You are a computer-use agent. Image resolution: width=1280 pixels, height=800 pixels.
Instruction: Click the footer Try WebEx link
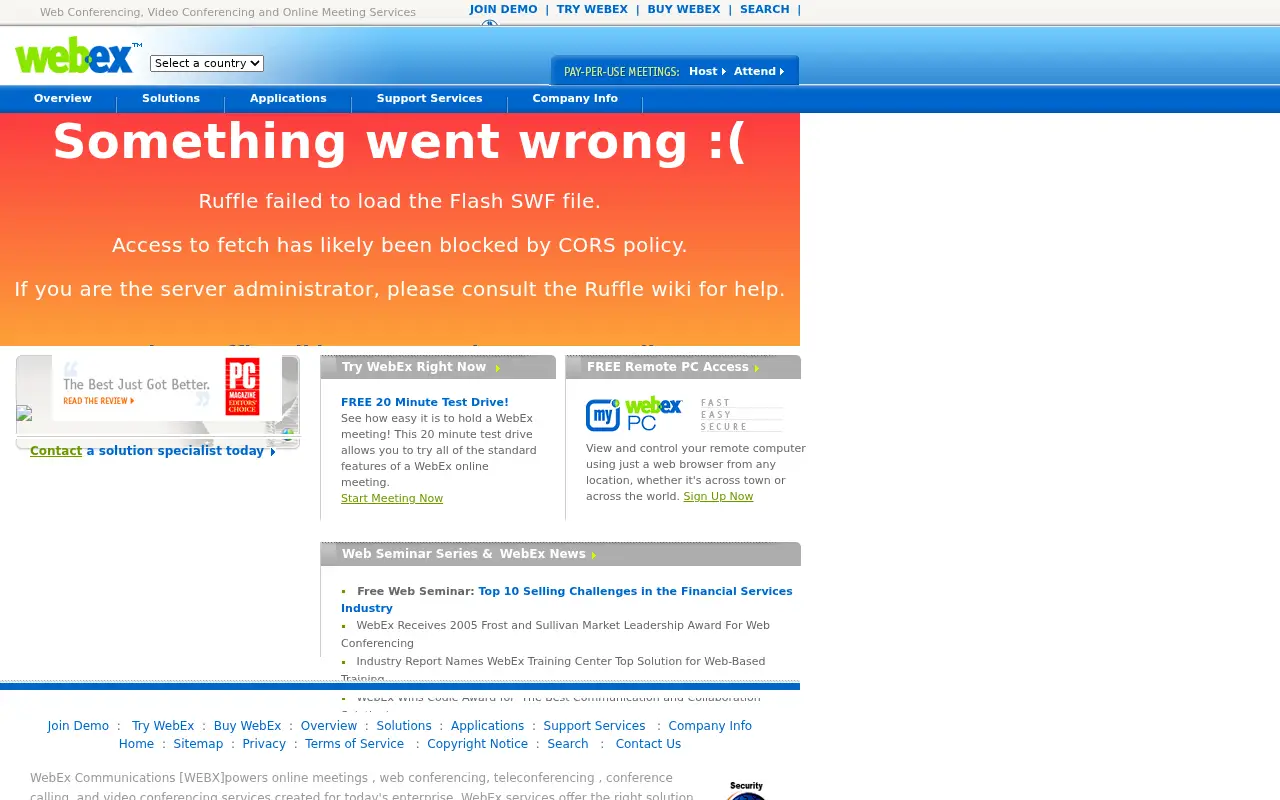(x=163, y=726)
